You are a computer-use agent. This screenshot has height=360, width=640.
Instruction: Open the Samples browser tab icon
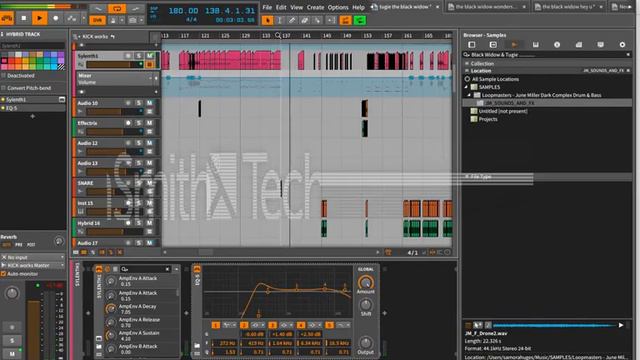[514, 44]
